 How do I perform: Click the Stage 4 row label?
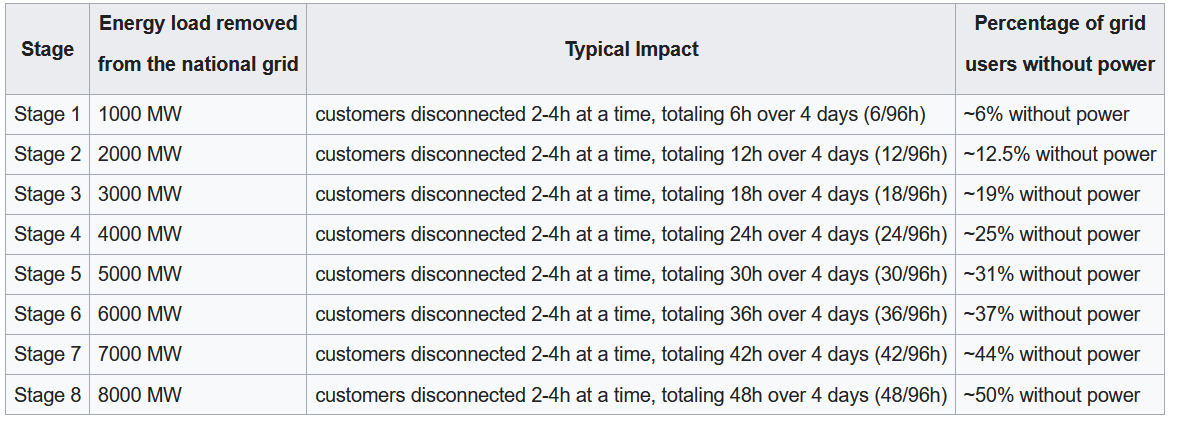(47, 235)
